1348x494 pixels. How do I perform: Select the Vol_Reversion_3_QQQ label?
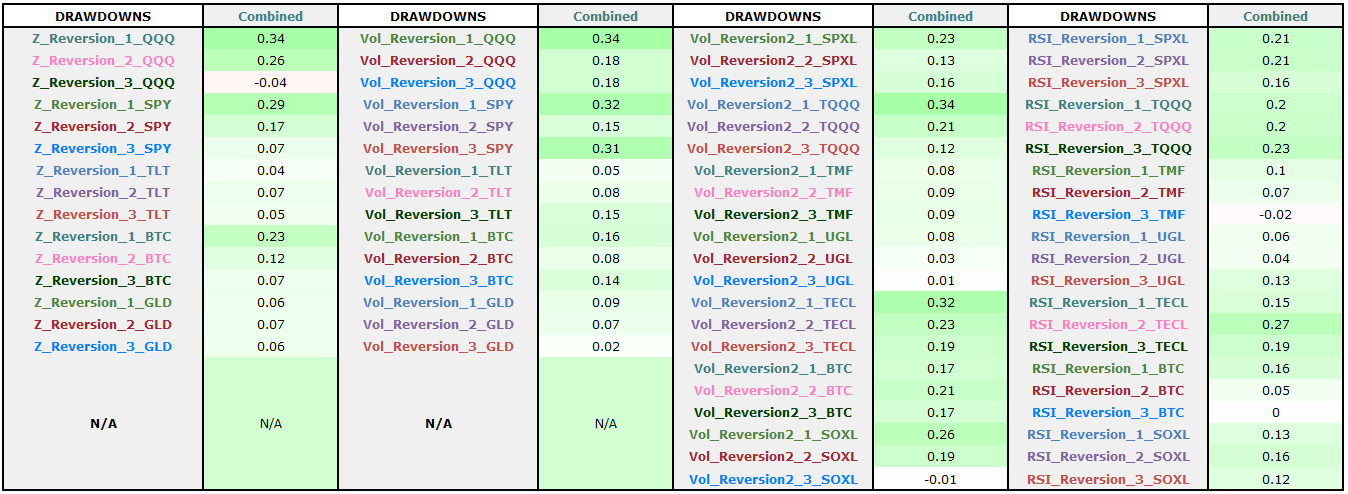click(x=438, y=82)
